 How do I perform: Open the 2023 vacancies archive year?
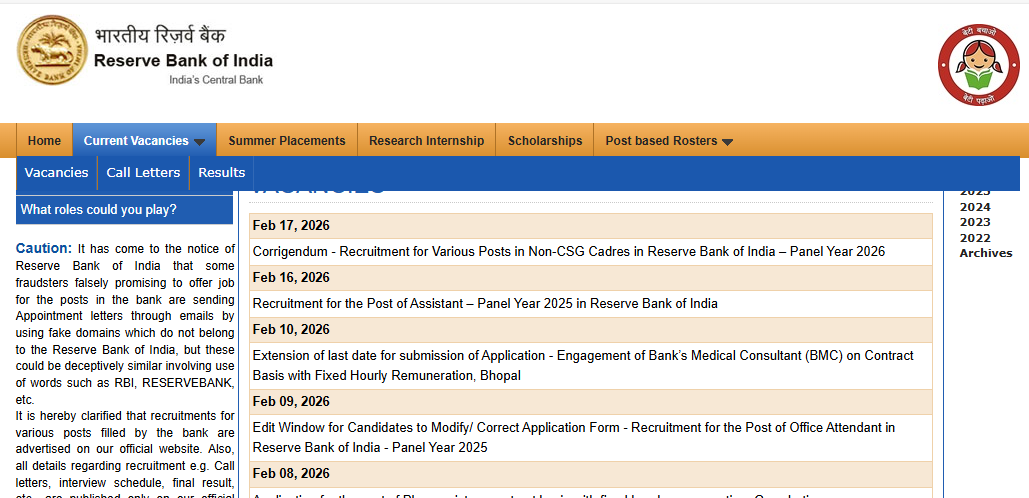[975, 222]
